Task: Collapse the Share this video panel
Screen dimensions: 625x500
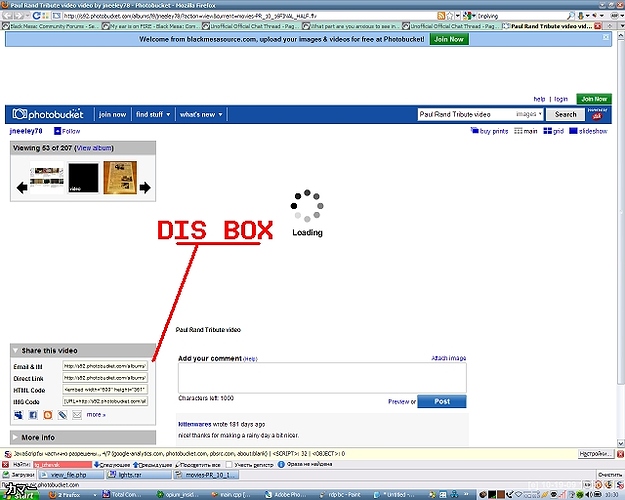Action: pos(16,350)
